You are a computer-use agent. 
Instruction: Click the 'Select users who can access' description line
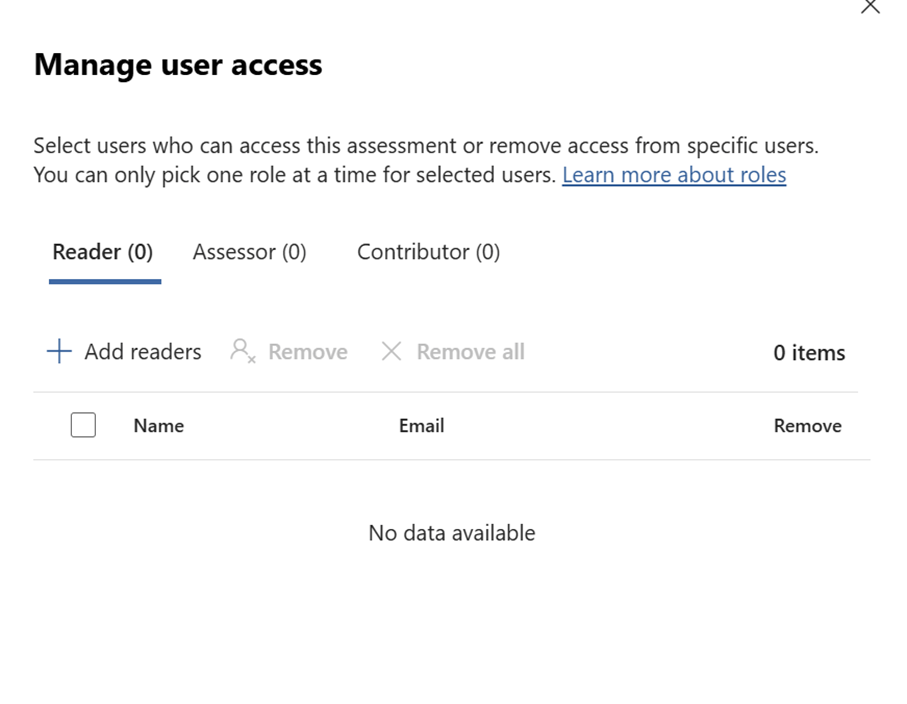click(x=425, y=146)
